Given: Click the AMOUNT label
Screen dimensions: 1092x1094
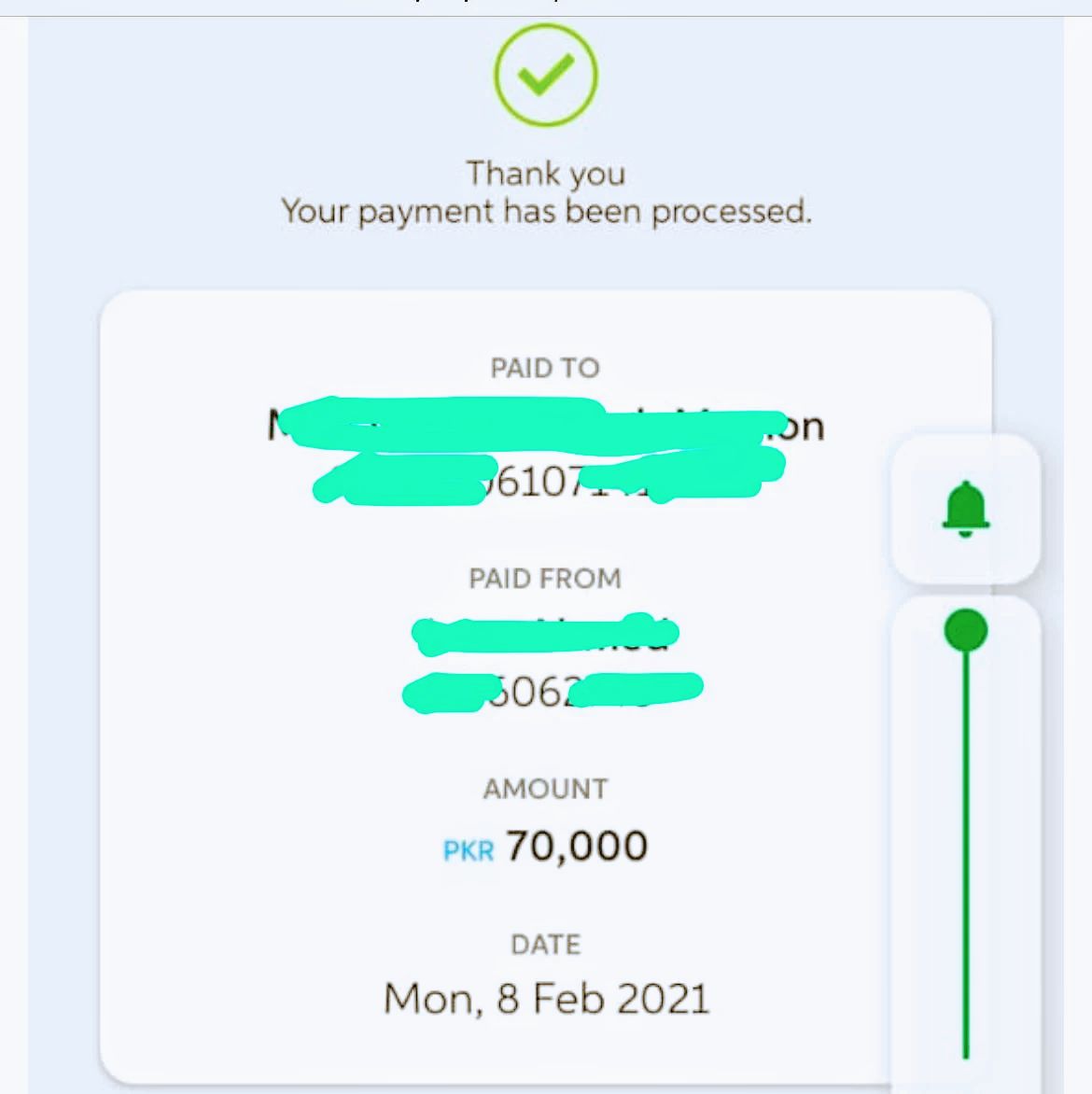Looking at the screenshot, I should point(546,789).
